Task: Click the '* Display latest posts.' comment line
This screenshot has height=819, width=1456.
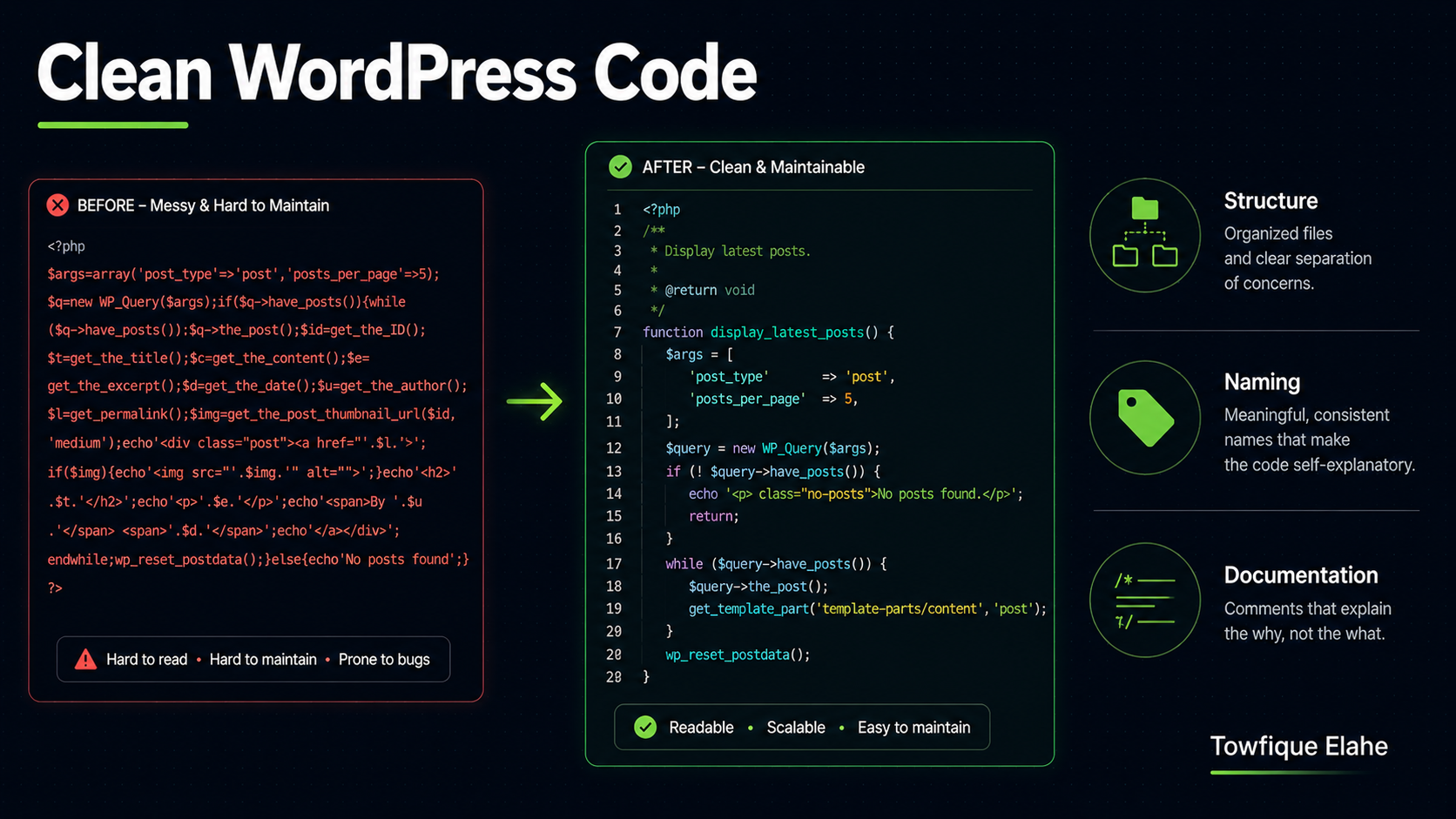Action: (730, 251)
